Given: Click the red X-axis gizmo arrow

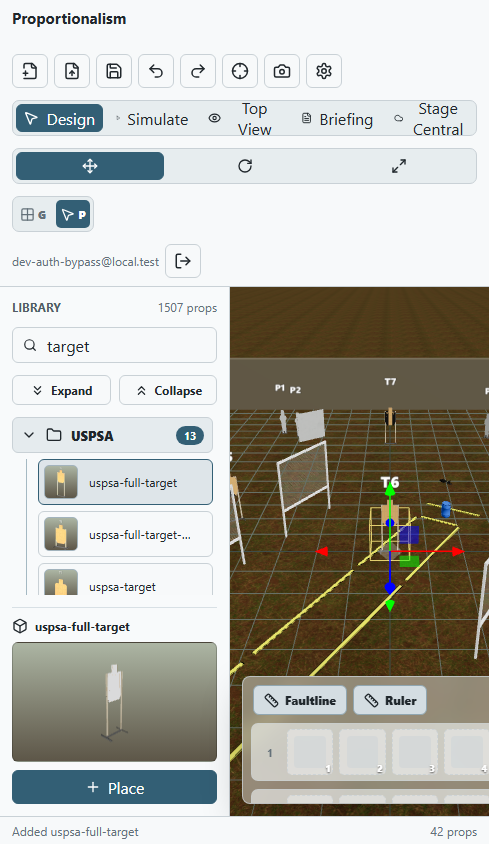Looking at the screenshot, I should tap(458, 552).
